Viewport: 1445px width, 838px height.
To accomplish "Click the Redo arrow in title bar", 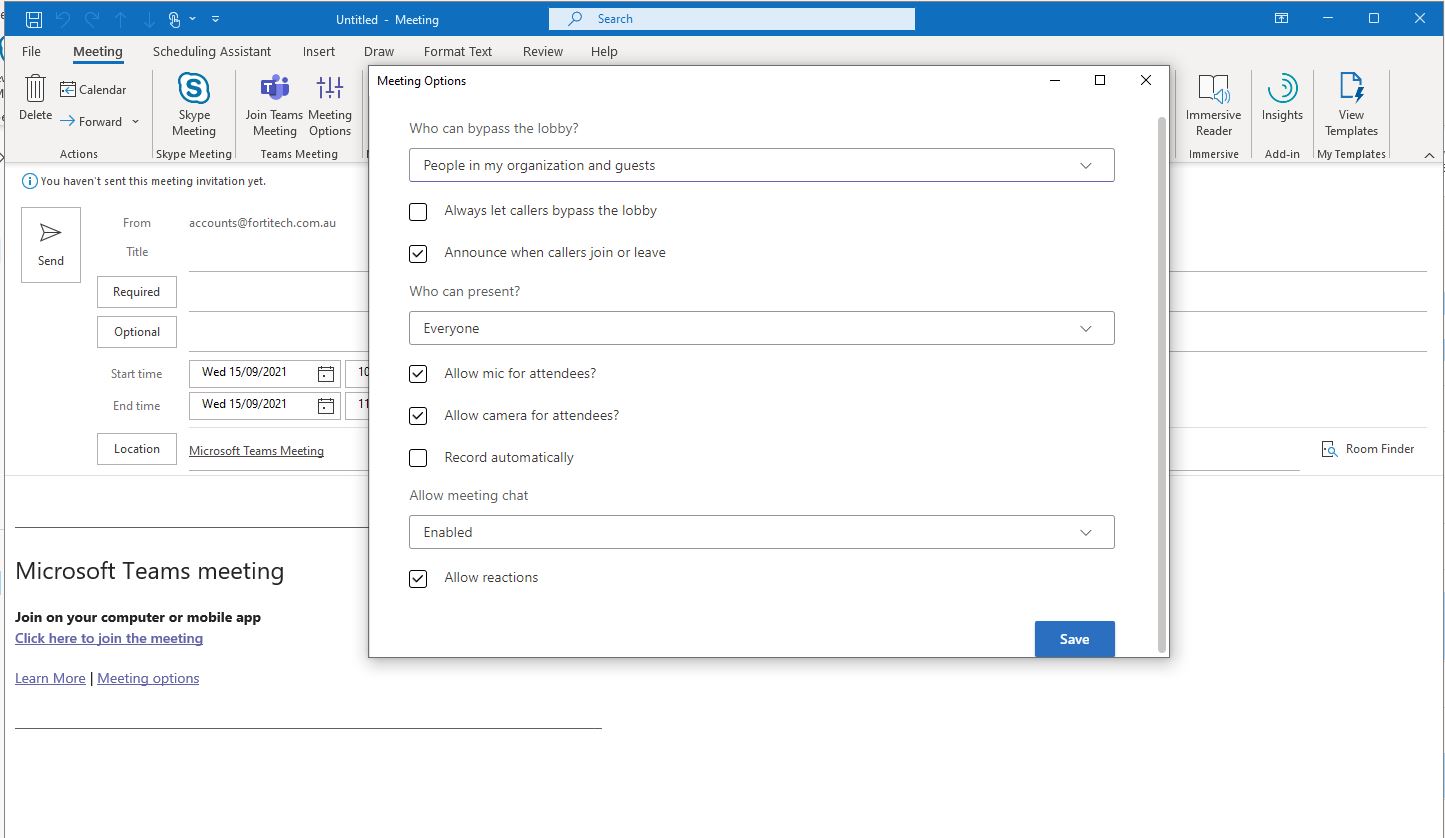I will 93,19.
